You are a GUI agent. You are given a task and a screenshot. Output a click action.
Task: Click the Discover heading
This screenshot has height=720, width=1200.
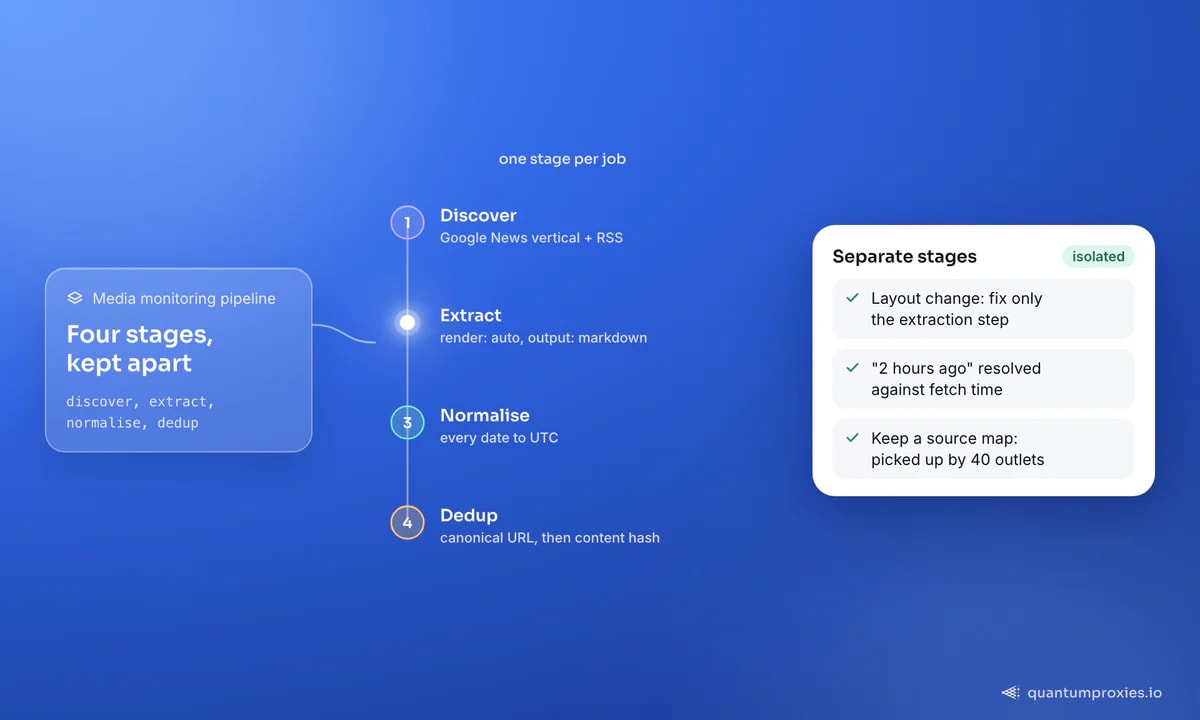coord(478,215)
